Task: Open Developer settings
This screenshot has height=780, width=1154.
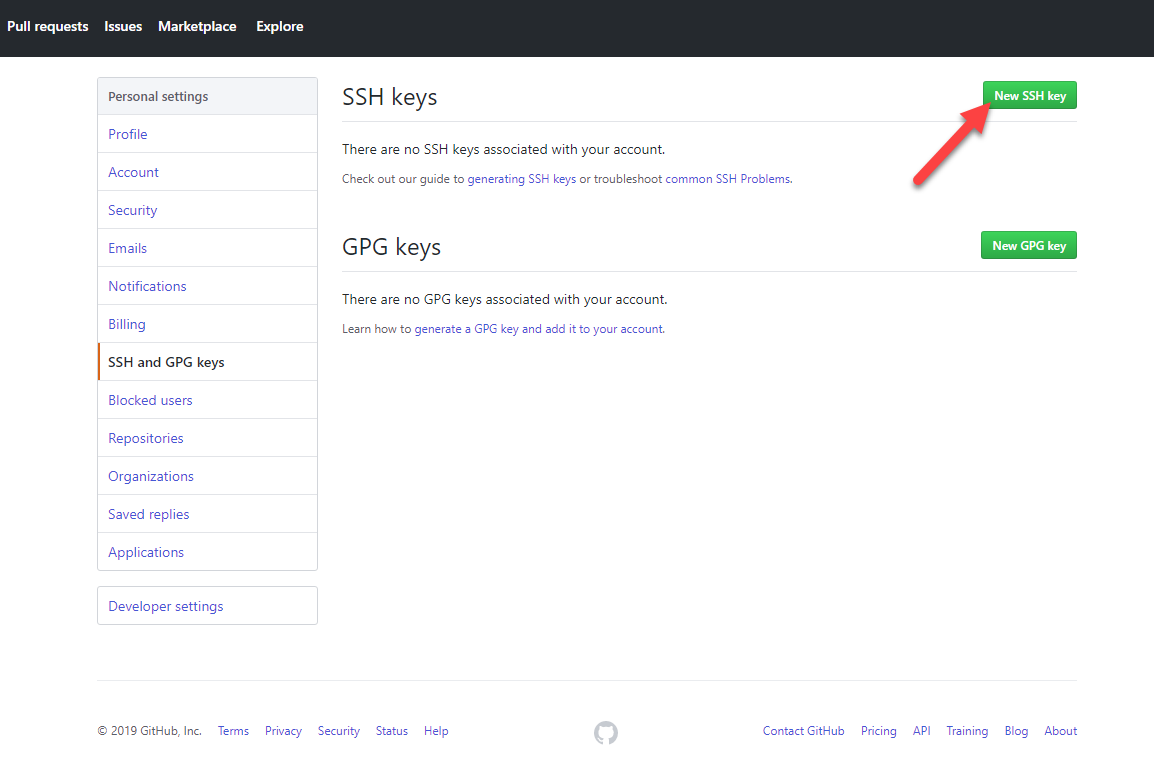Action: point(208,606)
